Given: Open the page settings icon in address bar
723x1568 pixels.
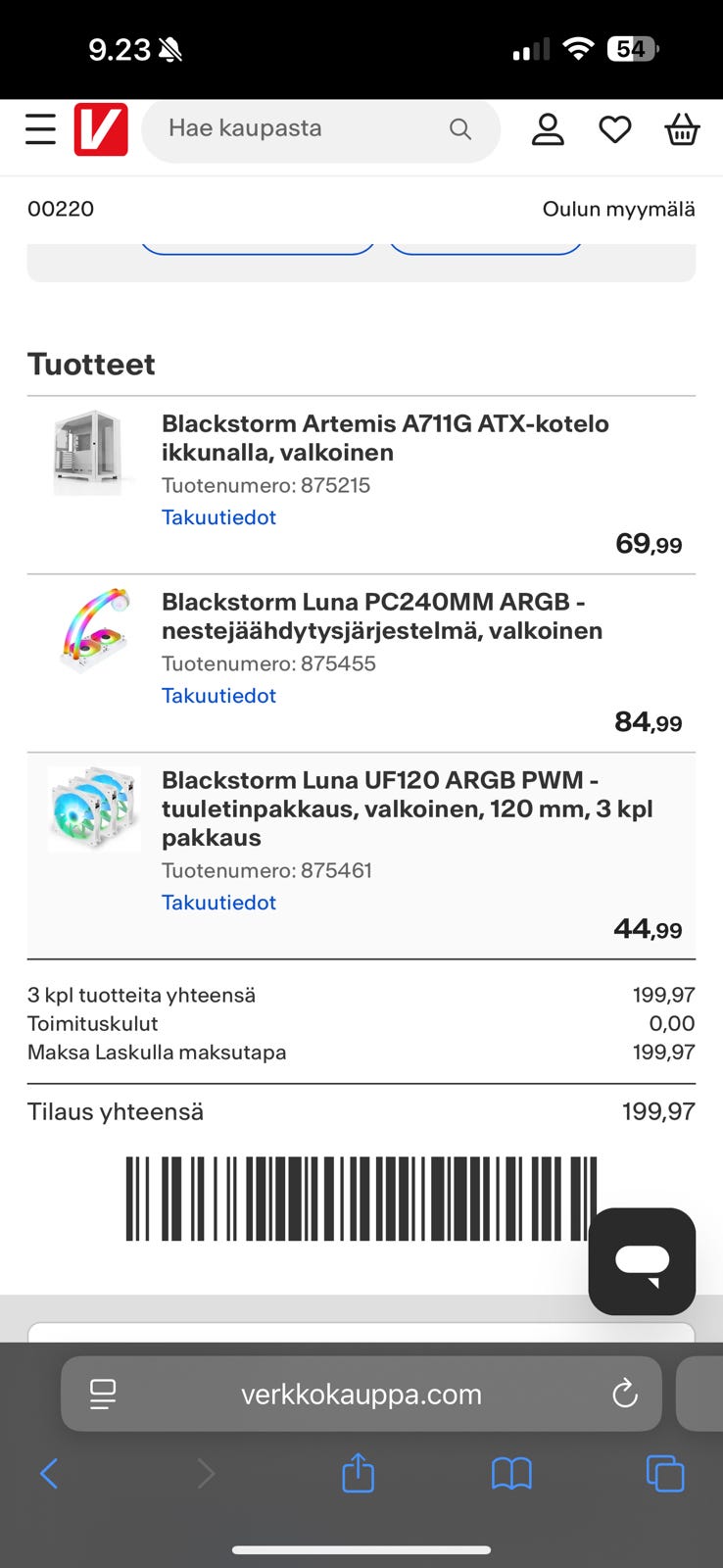Looking at the screenshot, I should pyautogui.click(x=103, y=1394).
